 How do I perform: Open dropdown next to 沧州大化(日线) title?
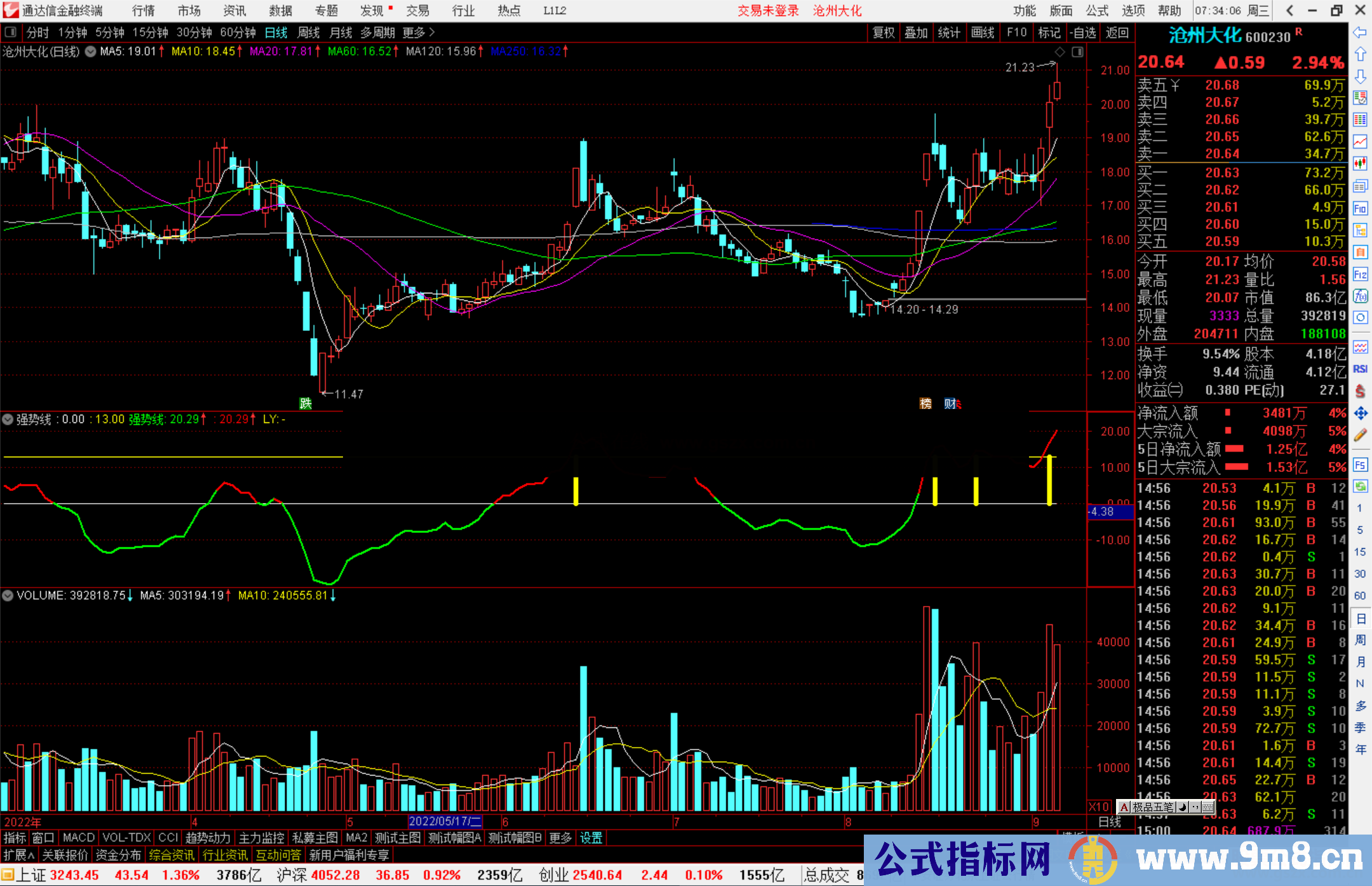point(91,51)
